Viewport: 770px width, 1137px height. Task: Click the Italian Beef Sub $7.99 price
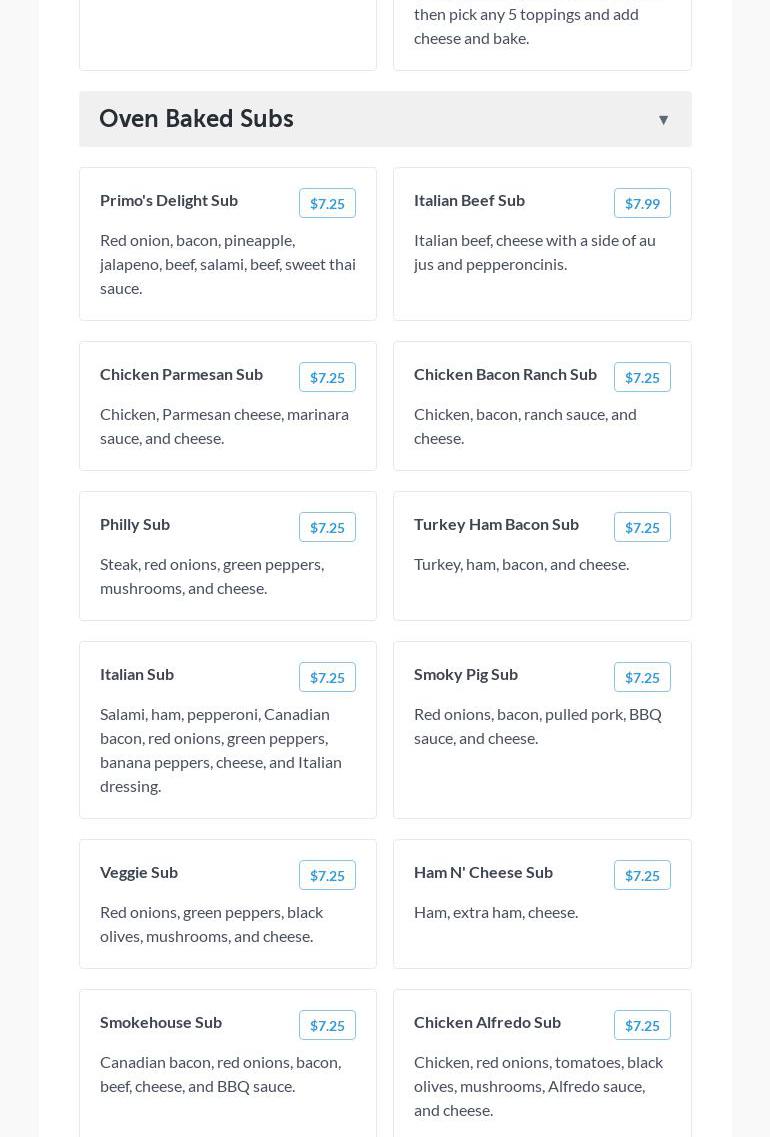tap(642, 203)
